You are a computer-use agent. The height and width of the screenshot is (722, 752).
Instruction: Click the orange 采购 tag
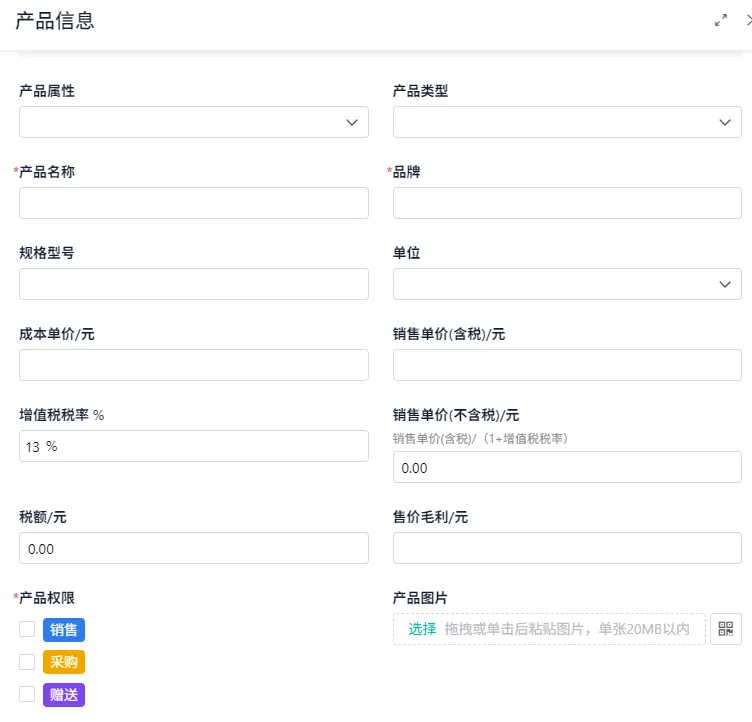[x=64, y=662]
